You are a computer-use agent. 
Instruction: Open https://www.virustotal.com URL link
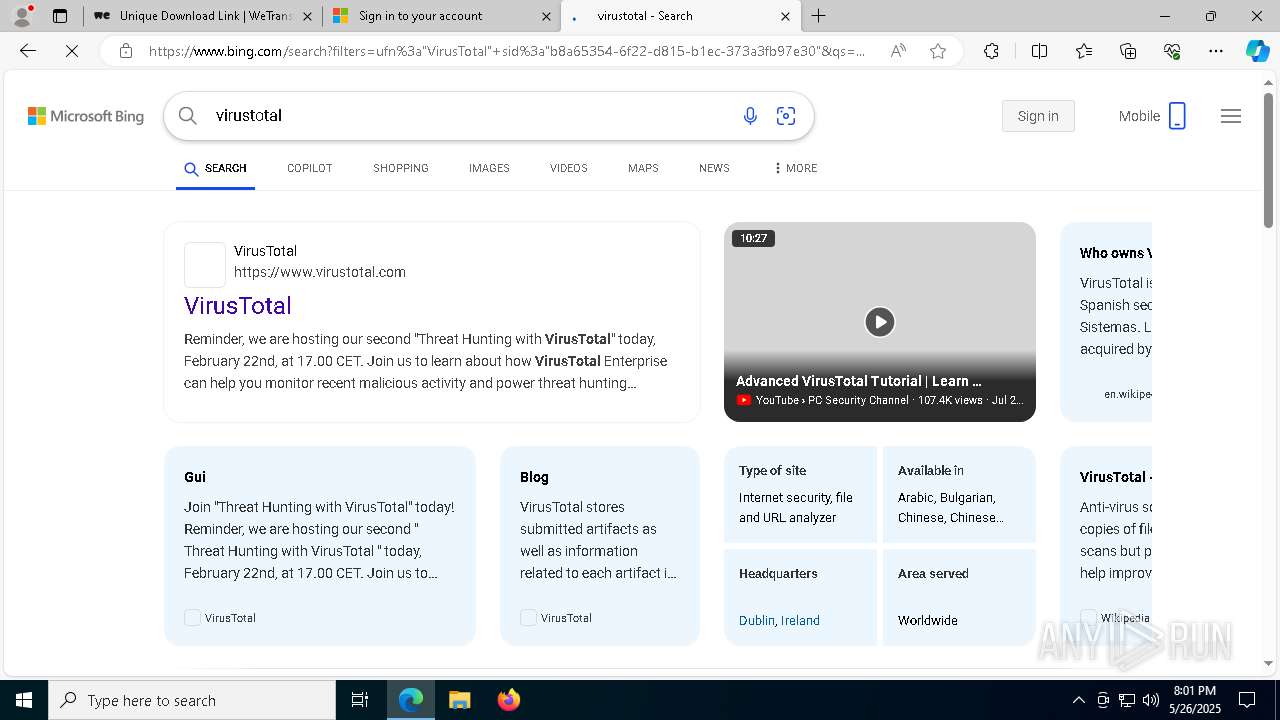(320, 272)
